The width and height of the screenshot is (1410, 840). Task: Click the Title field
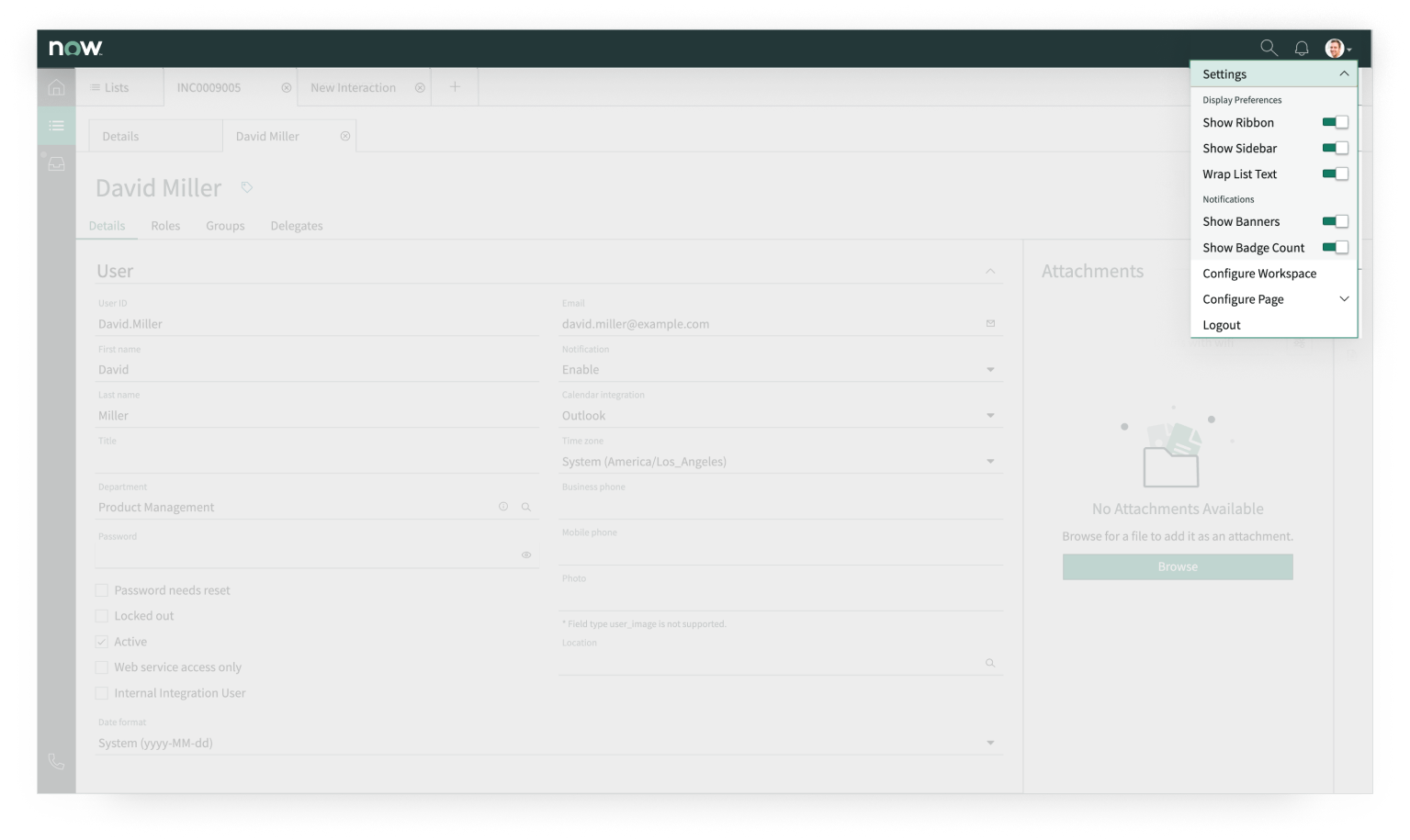coord(318,461)
